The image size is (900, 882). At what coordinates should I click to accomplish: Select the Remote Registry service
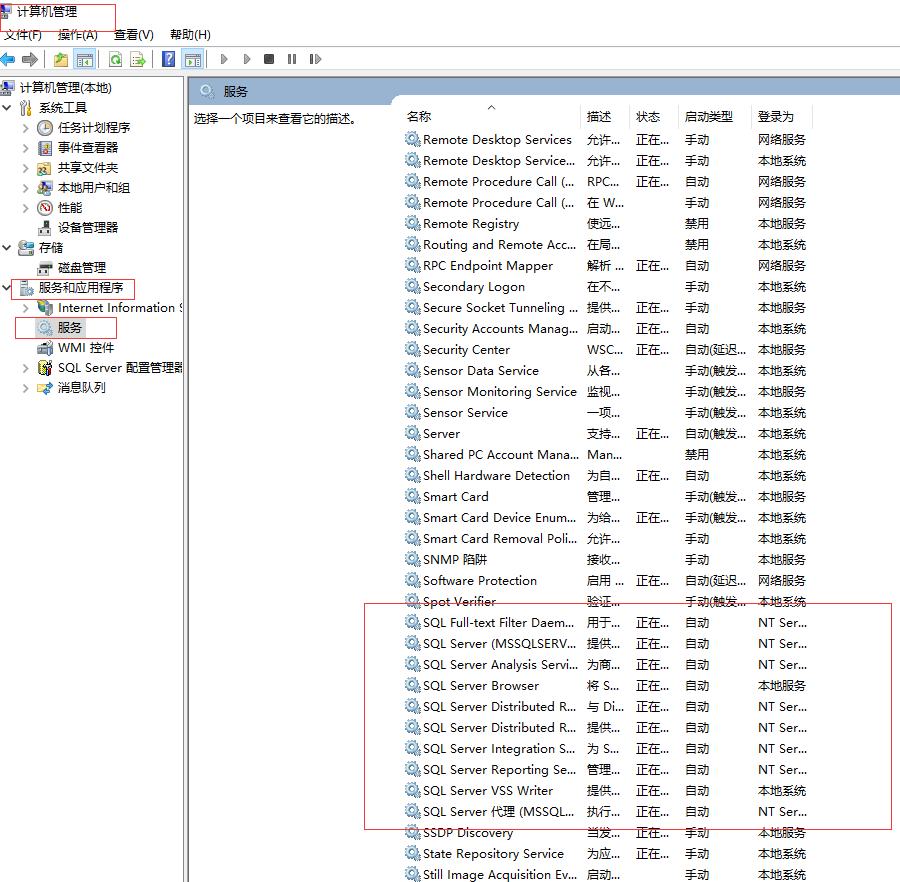pos(606,224)
